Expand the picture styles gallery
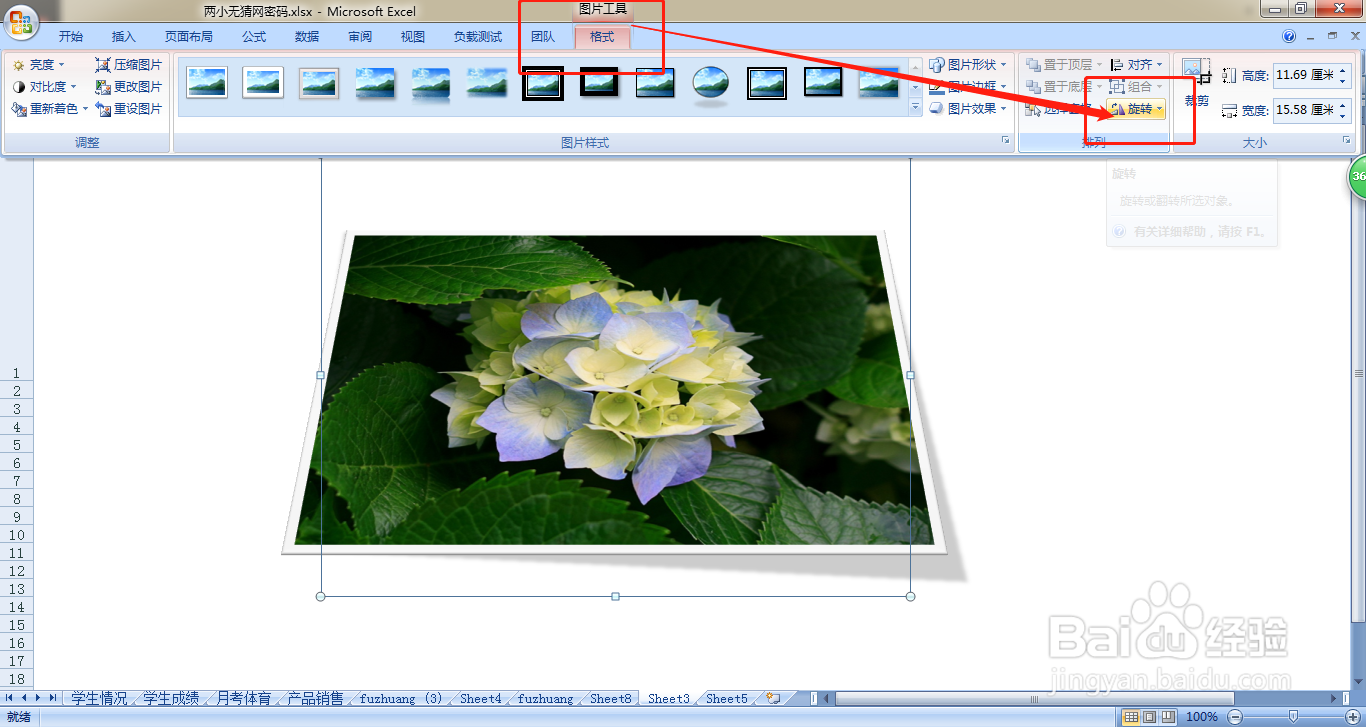This screenshot has height=727, width=1366. click(915, 108)
